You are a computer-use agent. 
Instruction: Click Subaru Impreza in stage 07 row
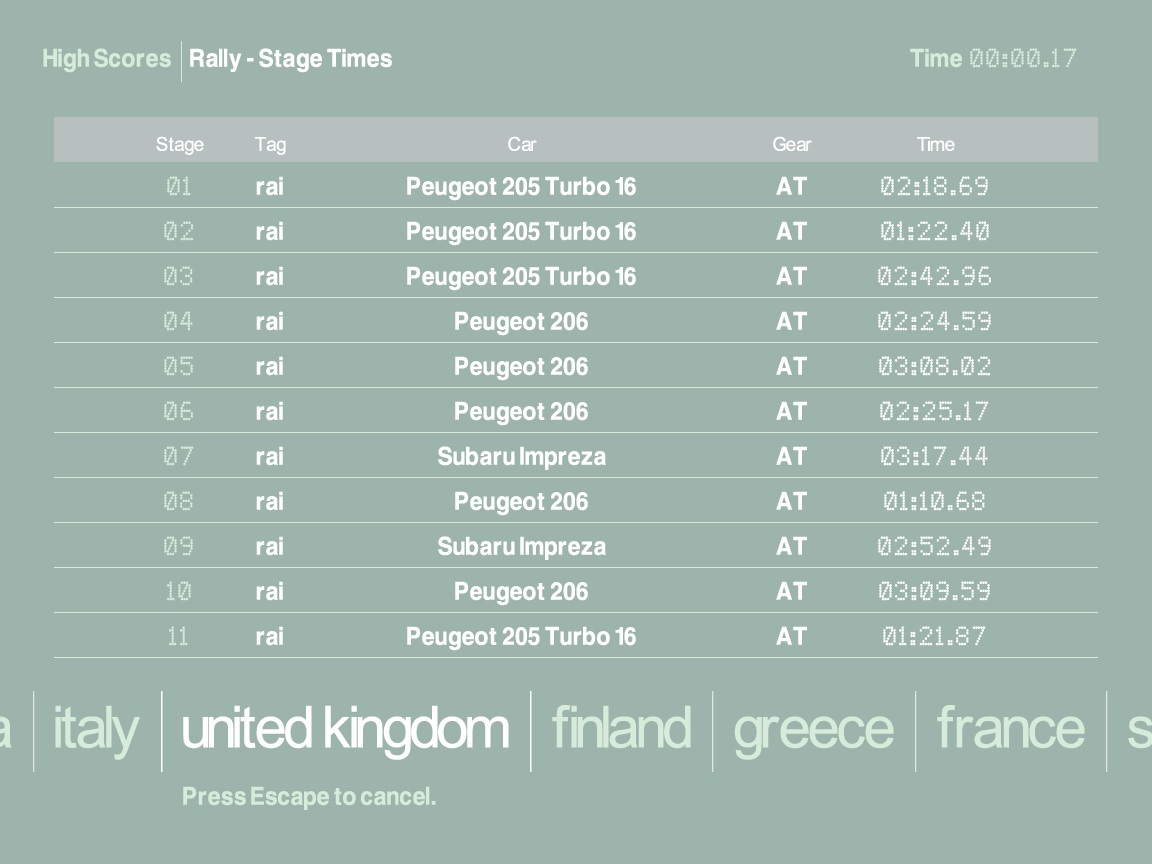[521, 457]
